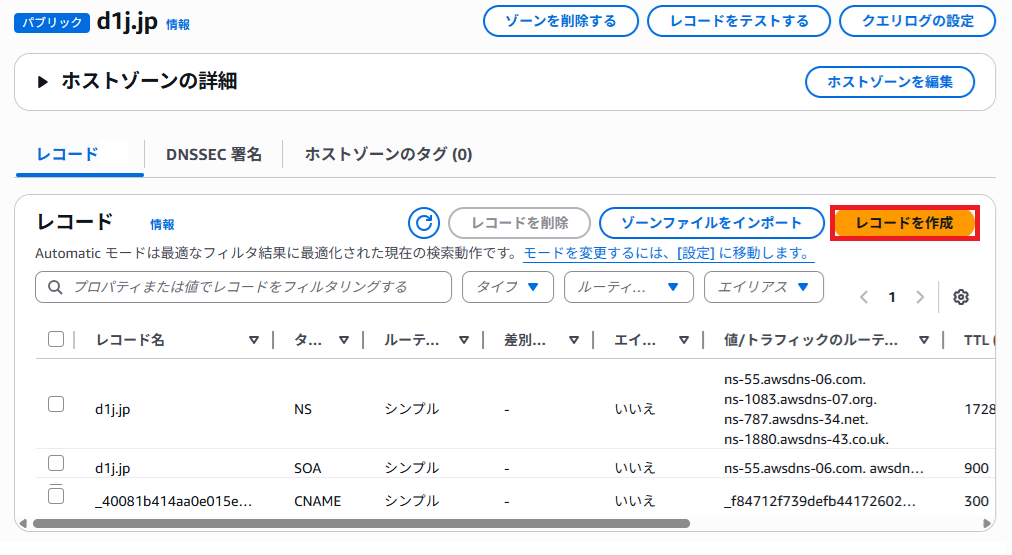The height and width of the screenshot is (555, 1012).
Task: Sort by 差別化 column arrow
Action: pyautogui.click(x=574, y=340)
